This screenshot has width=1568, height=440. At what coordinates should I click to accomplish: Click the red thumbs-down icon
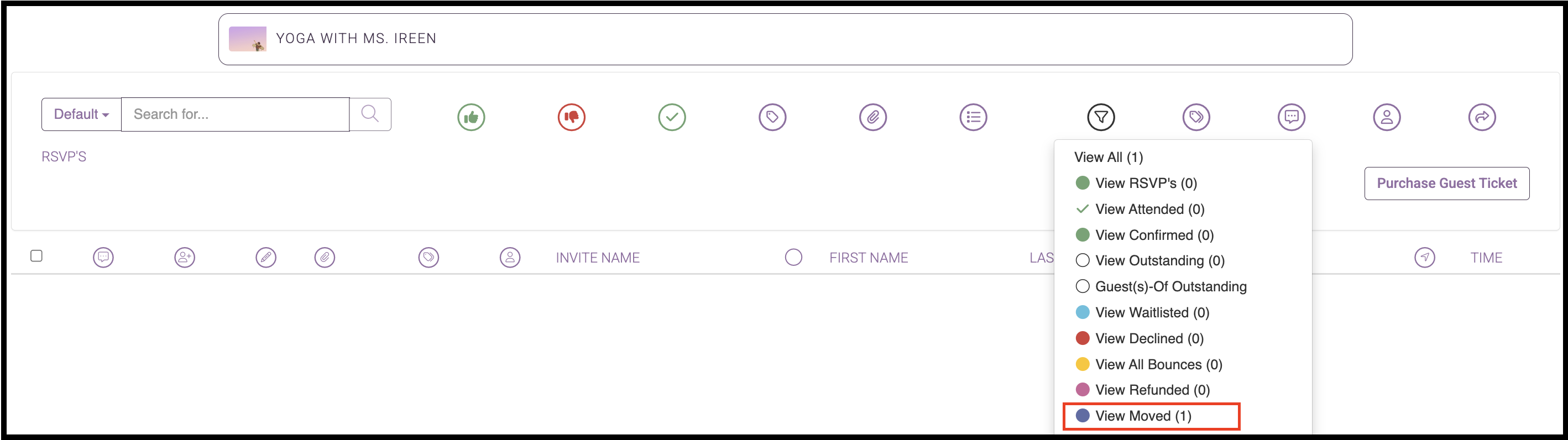point(572,117)
